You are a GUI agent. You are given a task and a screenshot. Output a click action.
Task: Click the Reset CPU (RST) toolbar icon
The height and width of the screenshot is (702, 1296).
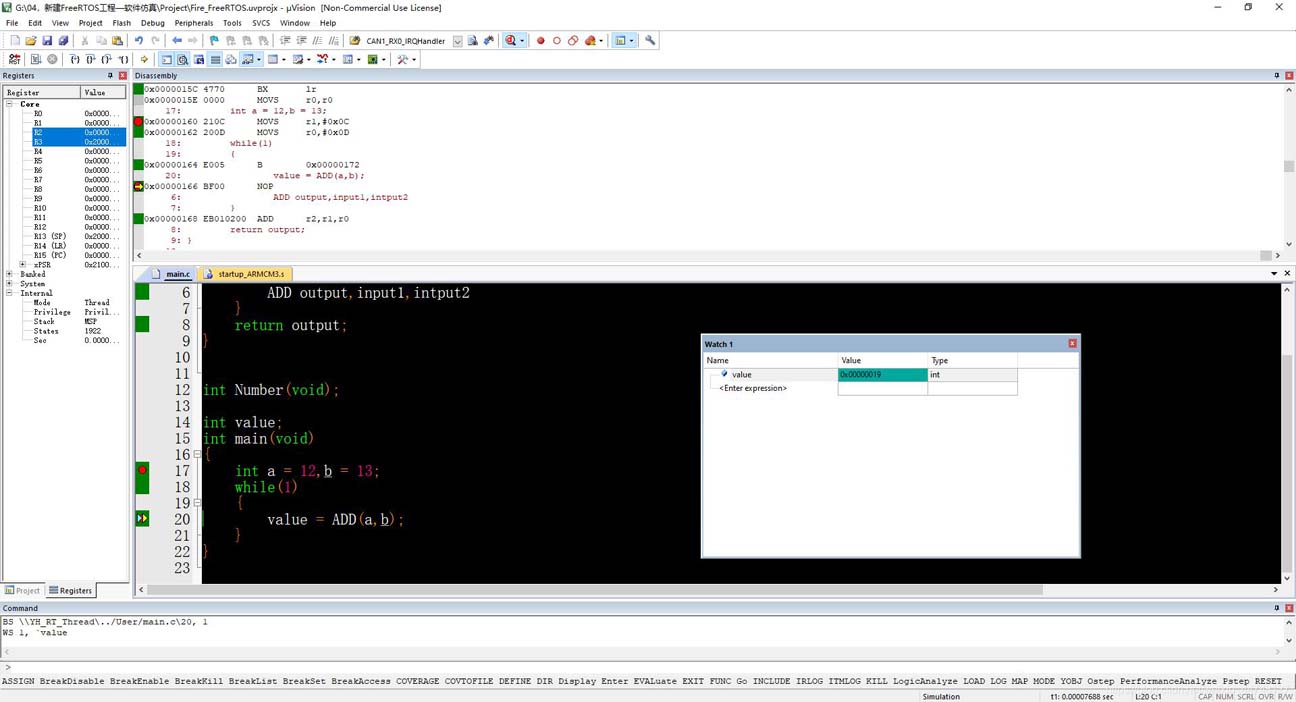15,60
